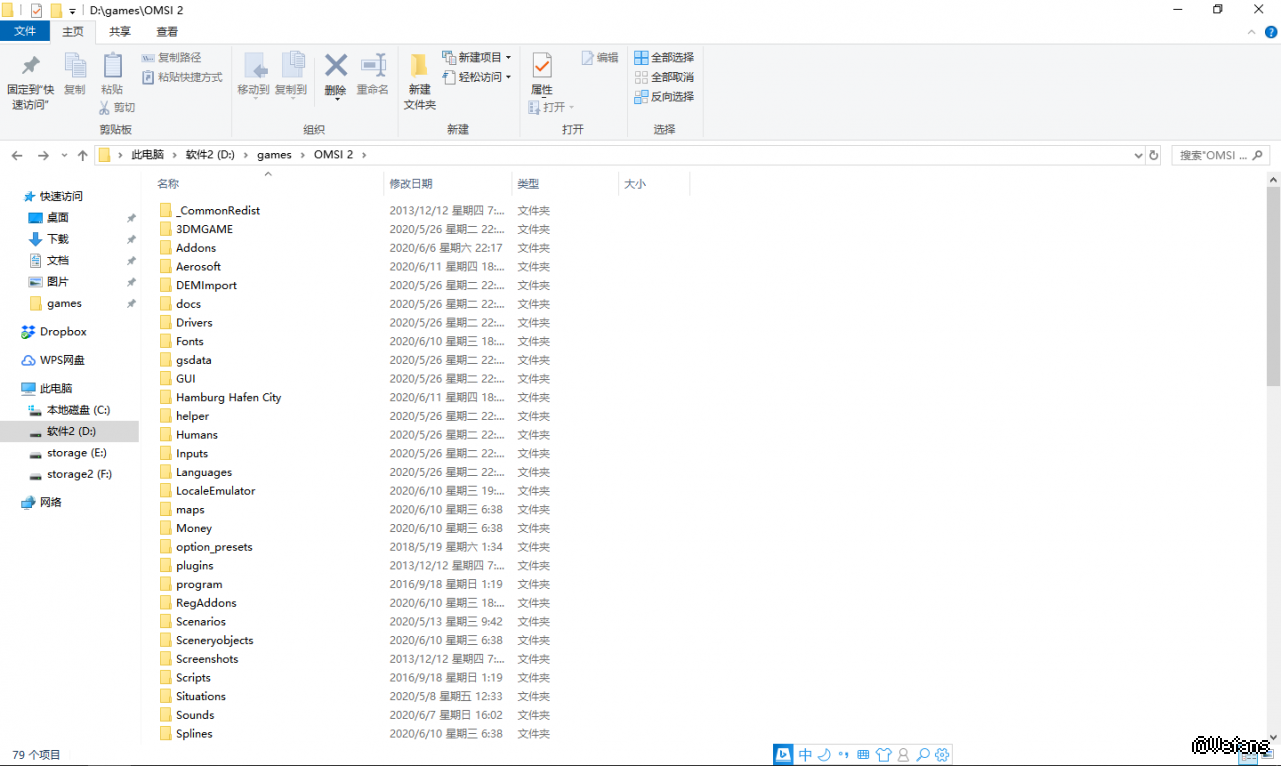Click 反向选择 (Invert selection) in ribbon
The width and height of the screenshot is (1281, 766).
tap(664, 97)
